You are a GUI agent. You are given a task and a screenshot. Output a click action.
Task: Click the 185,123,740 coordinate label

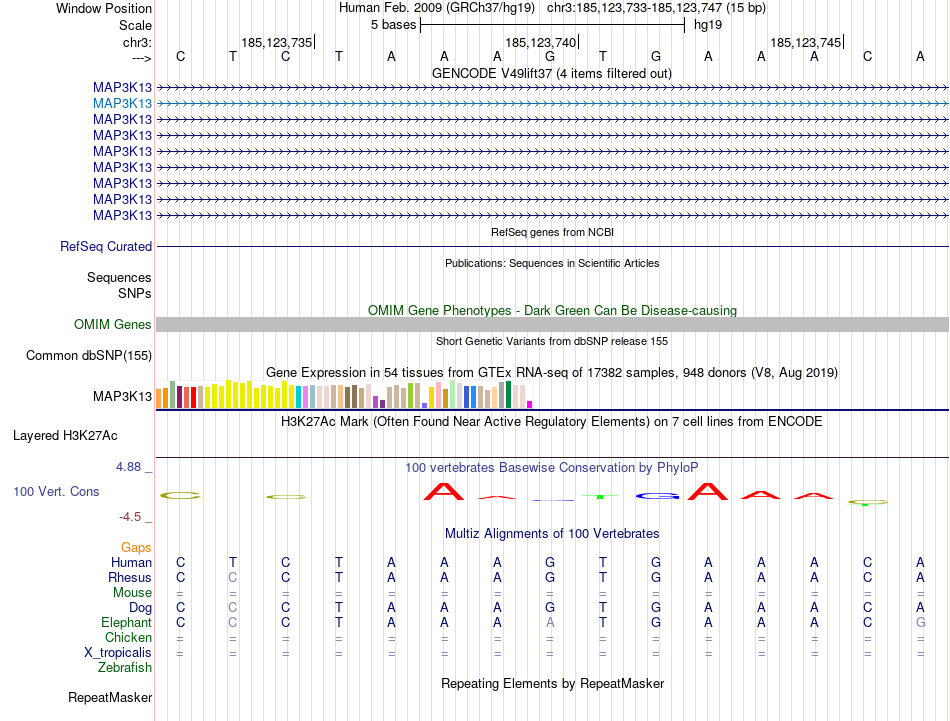540,42
